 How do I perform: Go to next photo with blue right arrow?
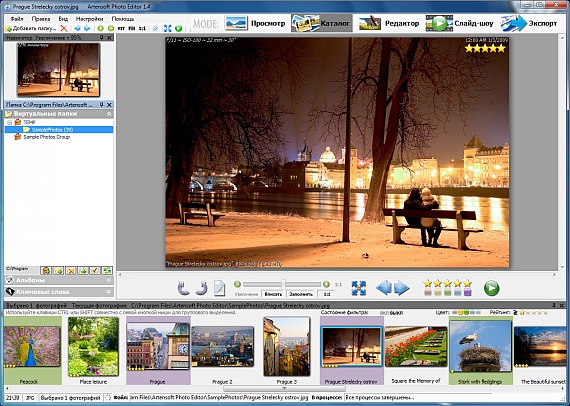402,288
